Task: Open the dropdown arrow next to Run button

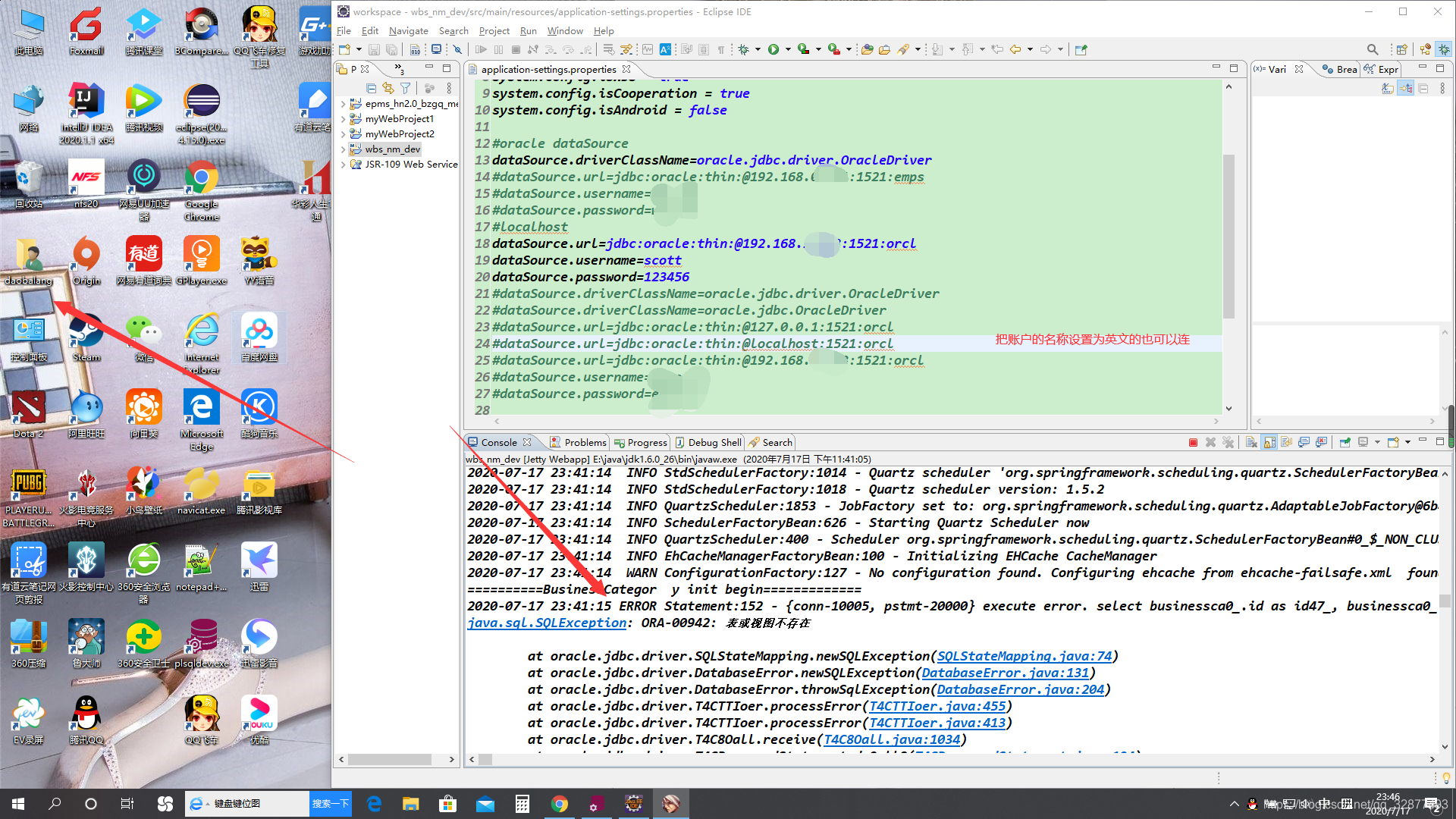Action: tap(788, 49)
